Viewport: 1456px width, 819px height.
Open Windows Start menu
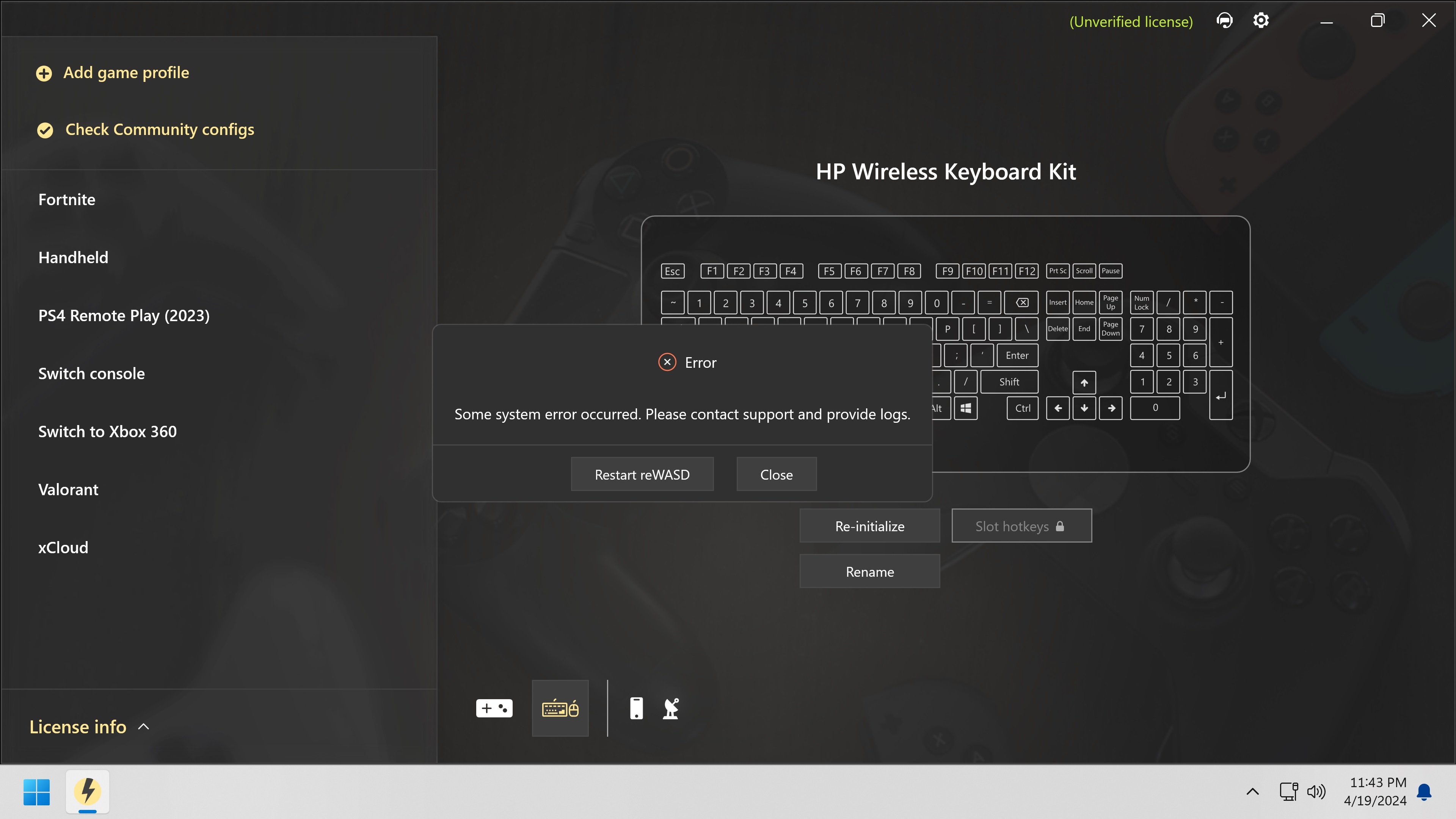click(x=37, y=791)
